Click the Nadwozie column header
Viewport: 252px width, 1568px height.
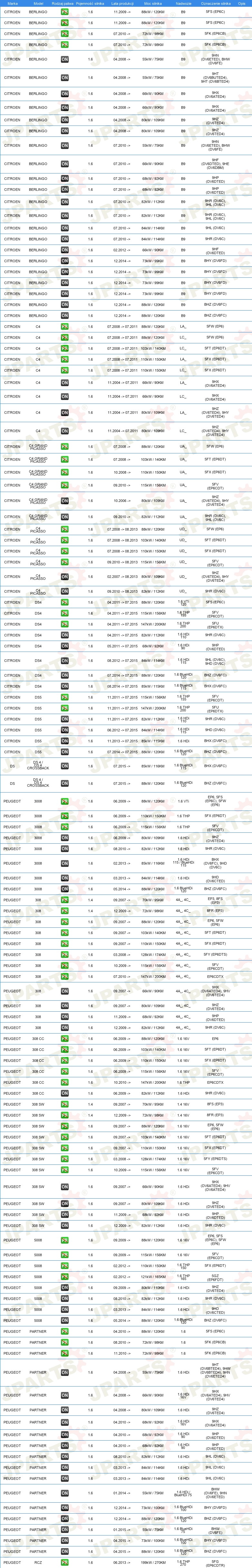pos(183,3)
